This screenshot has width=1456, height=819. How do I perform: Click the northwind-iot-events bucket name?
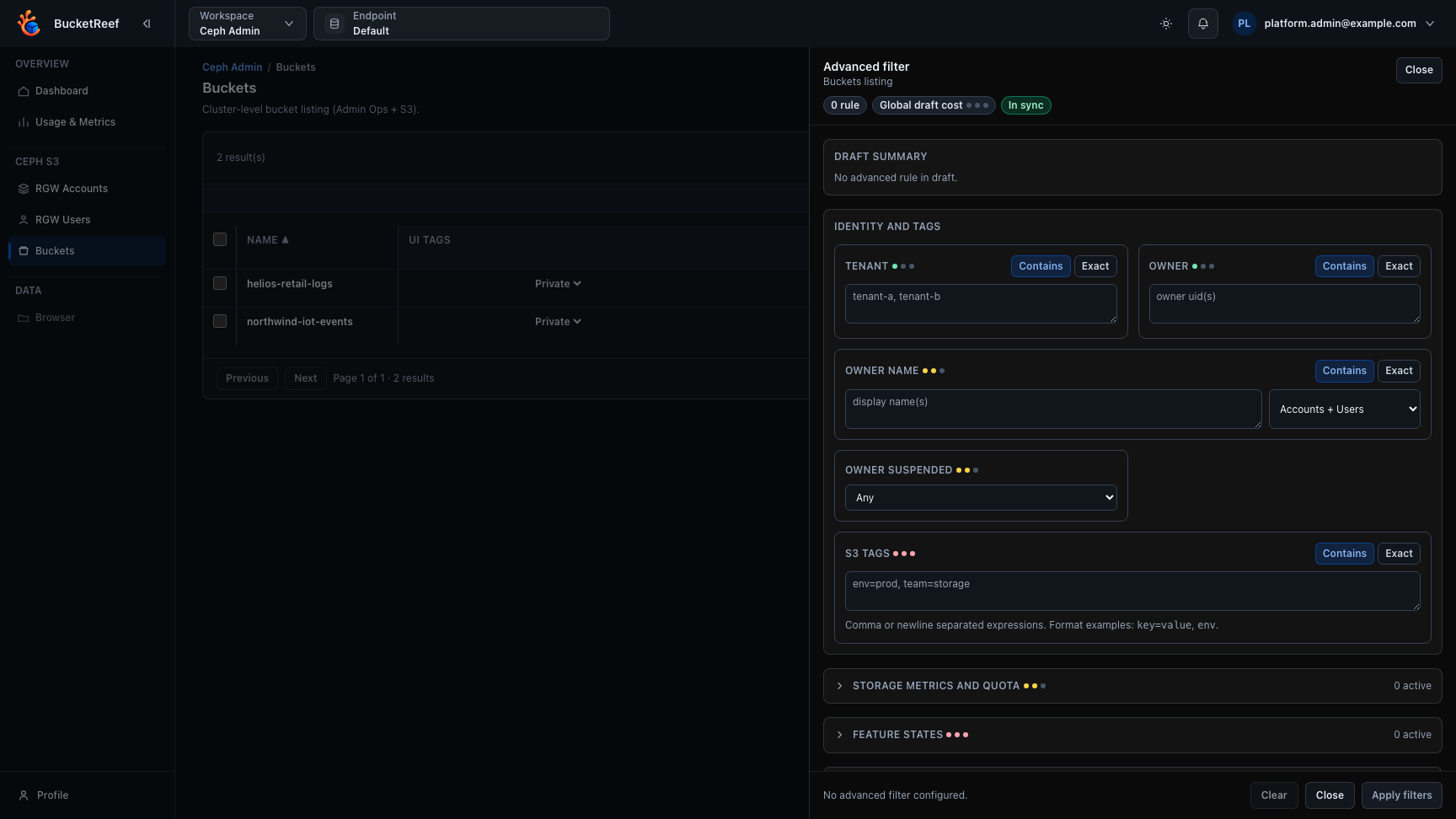click(x=300, y=322)
